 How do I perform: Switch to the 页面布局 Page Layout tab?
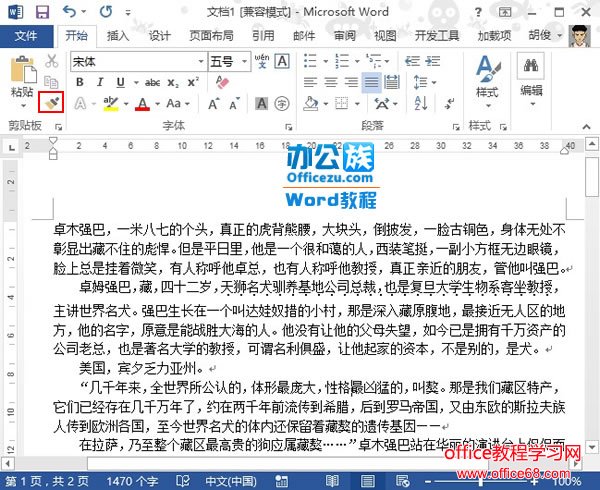click(211, 36)
